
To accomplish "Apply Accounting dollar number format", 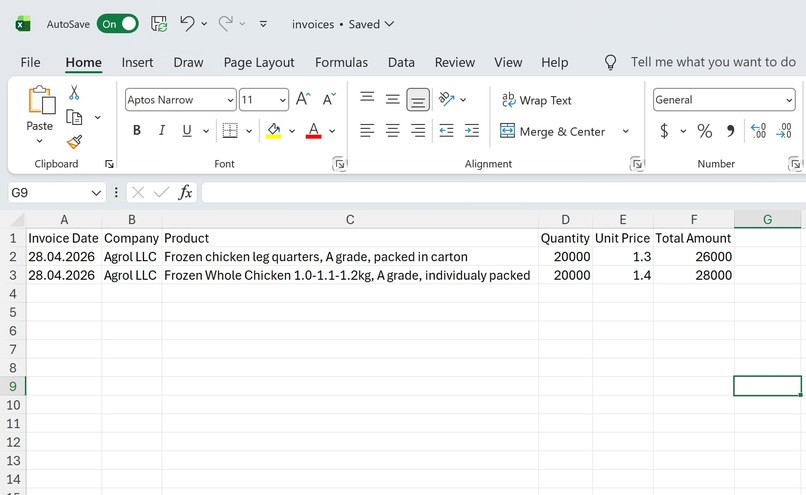I will click(664, 131).
